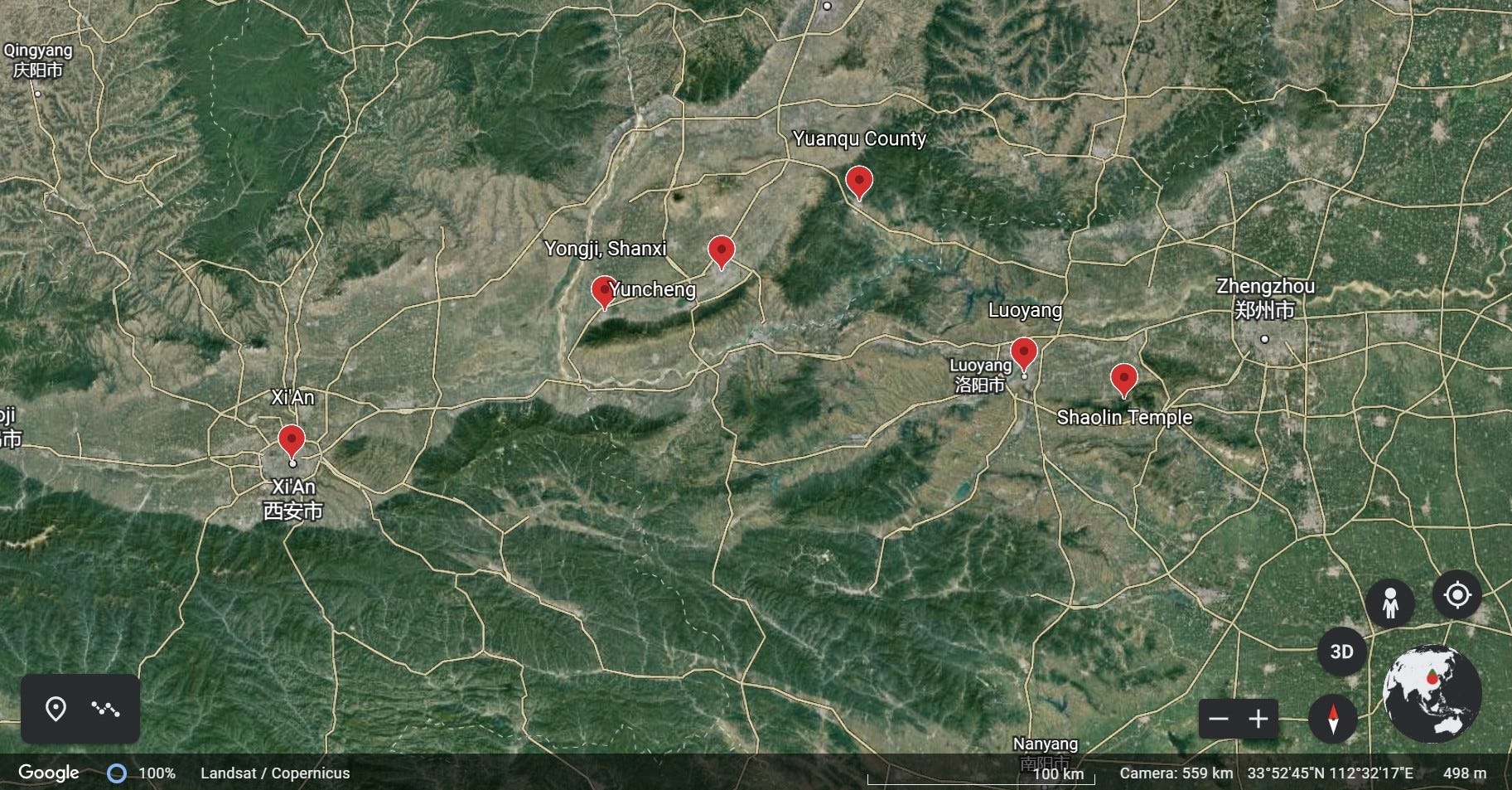Click the coordinates 33°52'45"N 112°32'17"E
Viewport: 1512px width, 790px height.
(x=1331, y=773)
